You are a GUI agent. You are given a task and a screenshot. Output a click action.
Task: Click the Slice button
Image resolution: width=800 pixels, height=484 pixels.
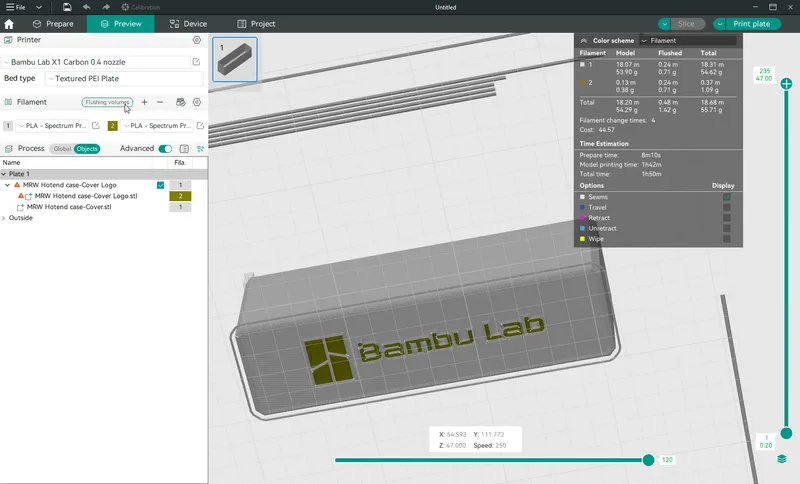[687, 24]
